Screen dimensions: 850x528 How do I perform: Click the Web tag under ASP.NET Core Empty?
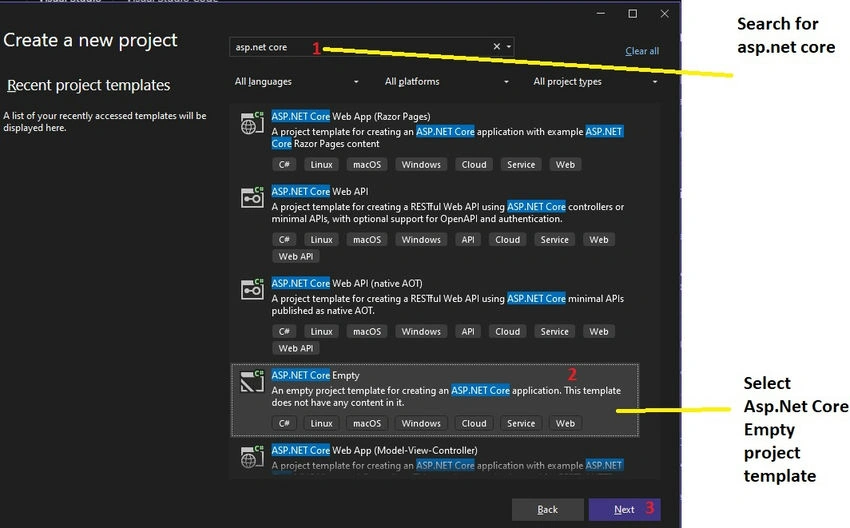pyautogui.click(x=565, y=423)
